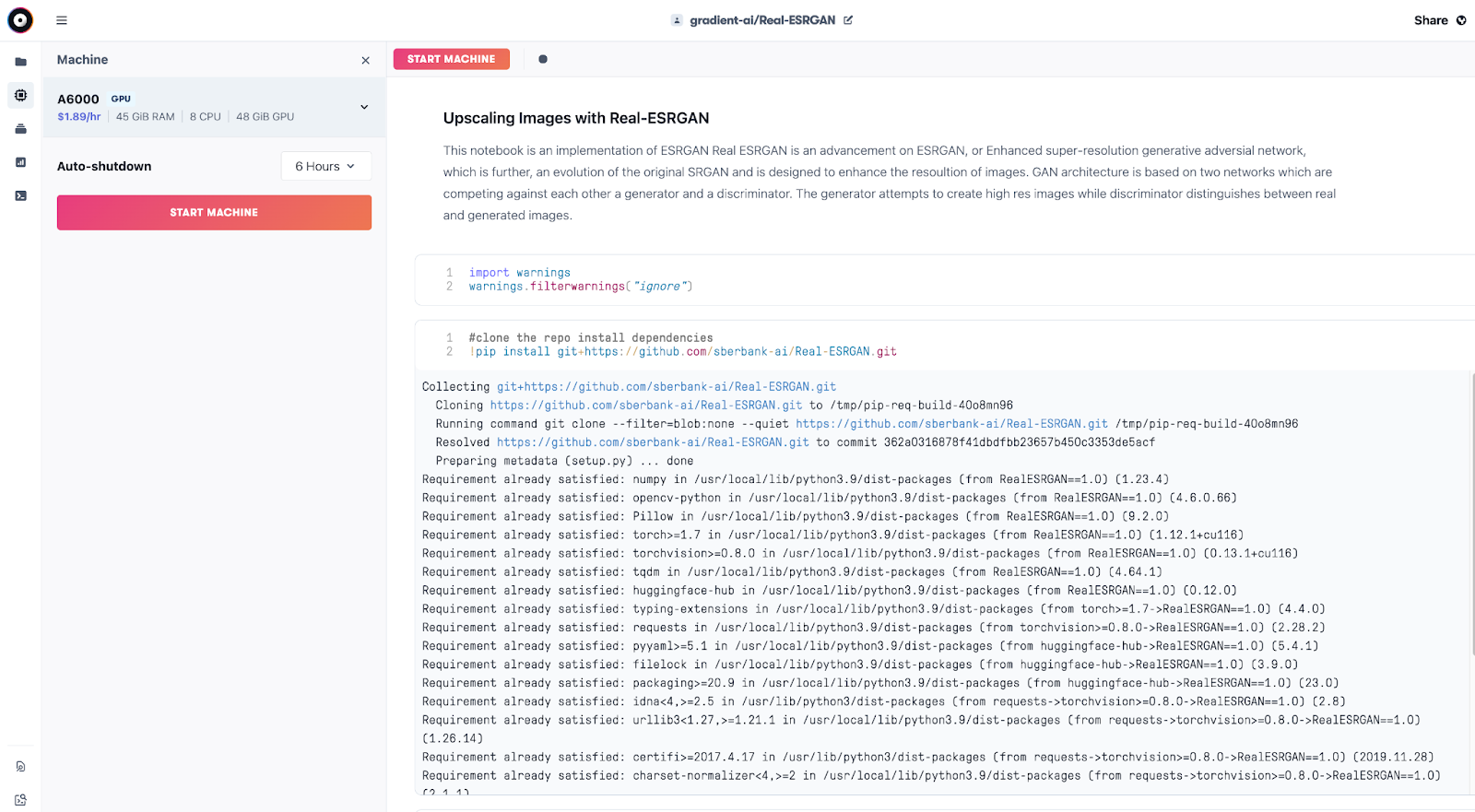Close the Machine panel
This screenshot has width=1475, height=812.
point(366,61)
